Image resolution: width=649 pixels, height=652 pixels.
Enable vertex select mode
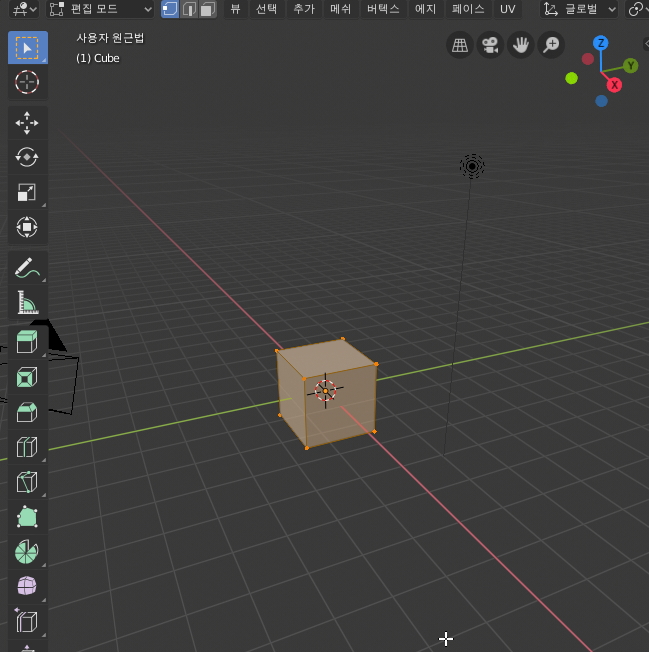tap(170, 9)
